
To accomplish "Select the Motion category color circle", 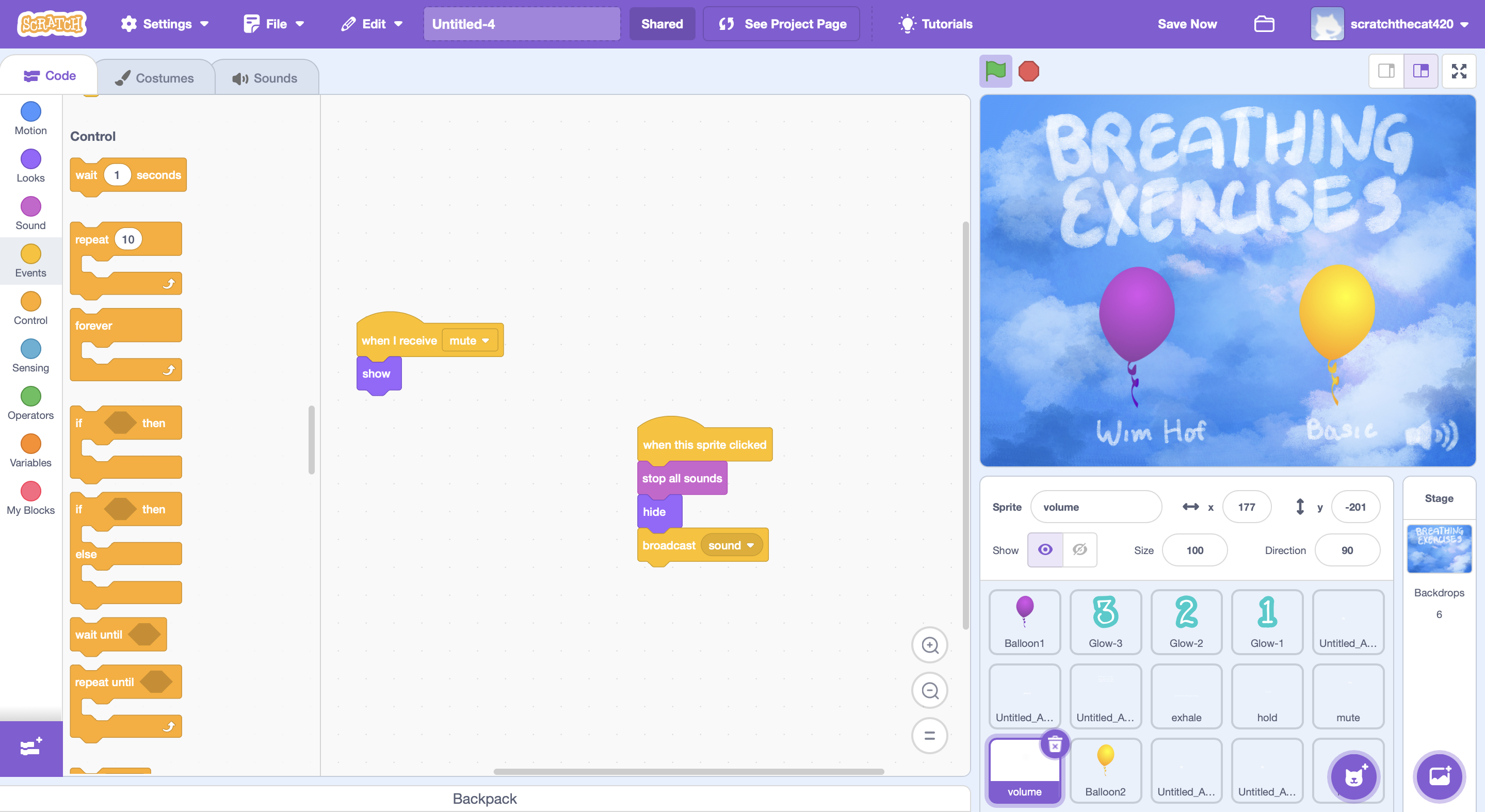I will click(30, 112).
